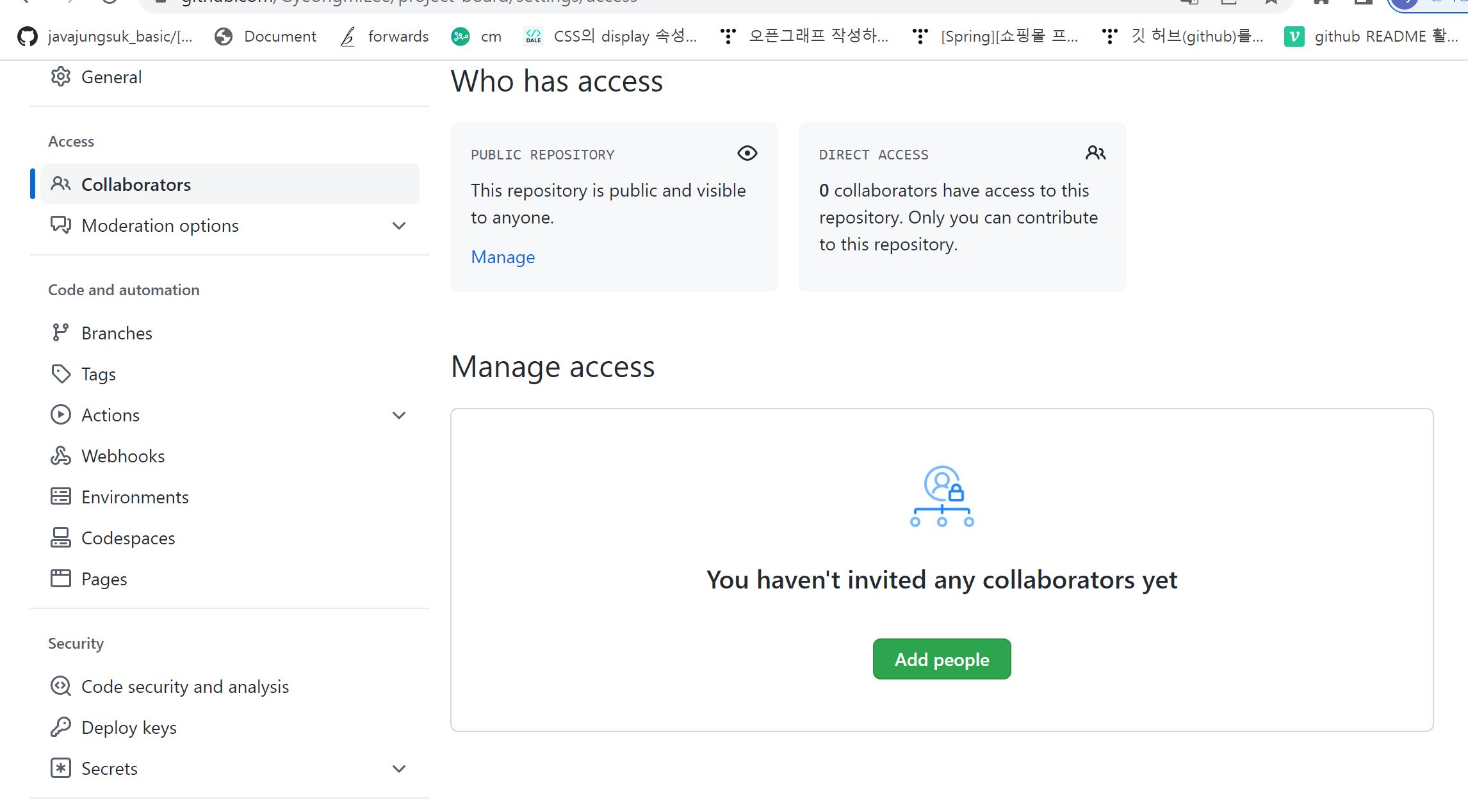Screen dimensions: 1468x812
Task: Click the Deploy keys key icon
Action: tap(60, 727)
